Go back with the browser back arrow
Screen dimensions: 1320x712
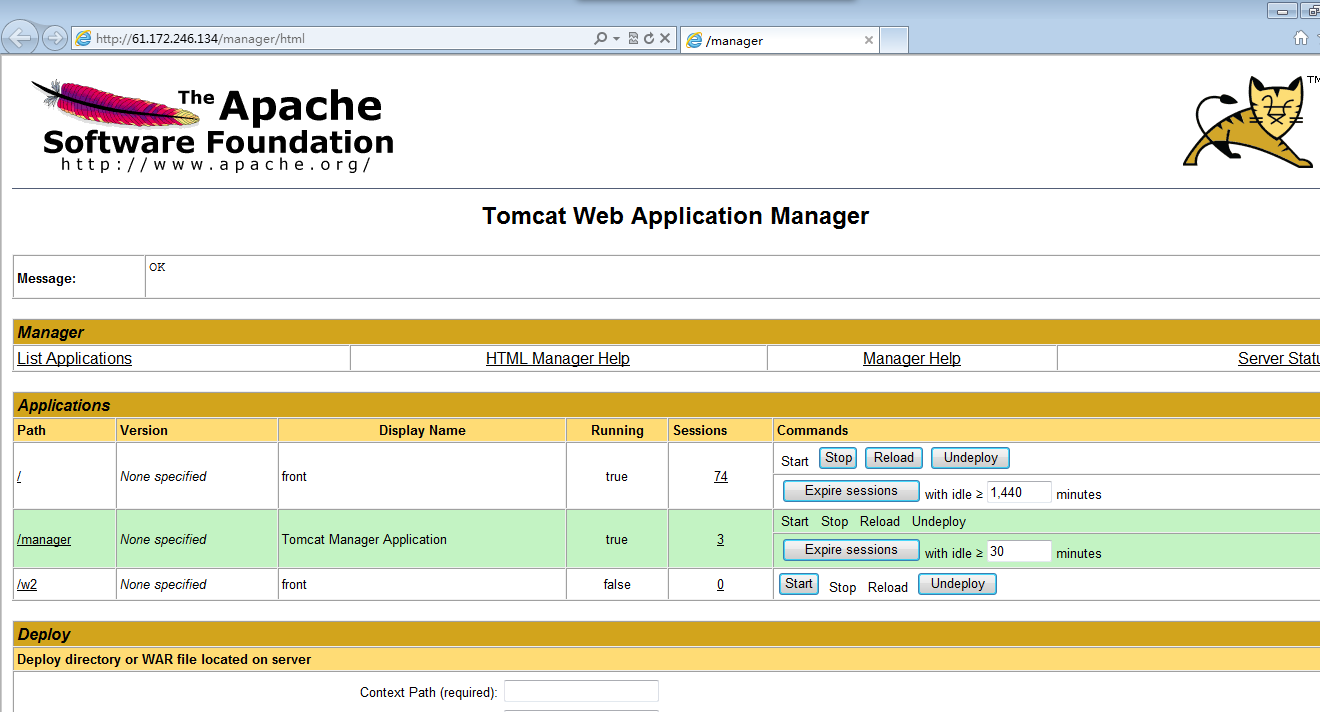[20, 38]
